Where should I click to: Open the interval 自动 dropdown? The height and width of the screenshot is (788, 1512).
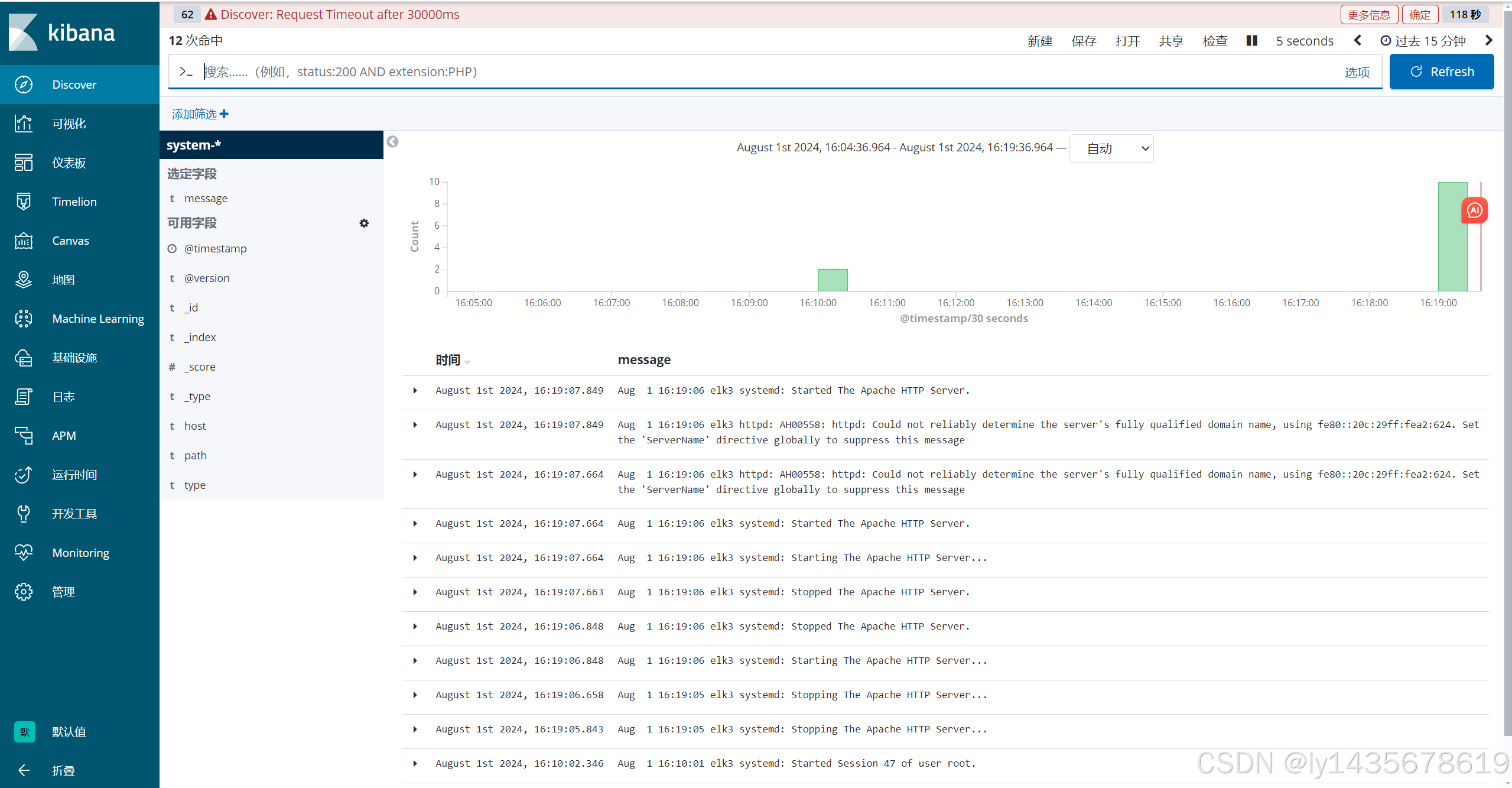click(1111, 148)
